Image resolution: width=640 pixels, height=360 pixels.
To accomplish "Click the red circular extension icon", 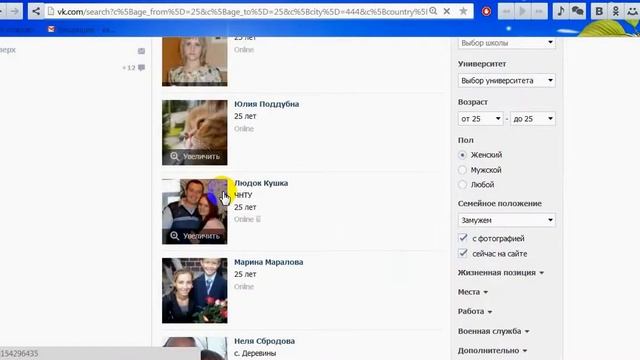I will point(486,11).
